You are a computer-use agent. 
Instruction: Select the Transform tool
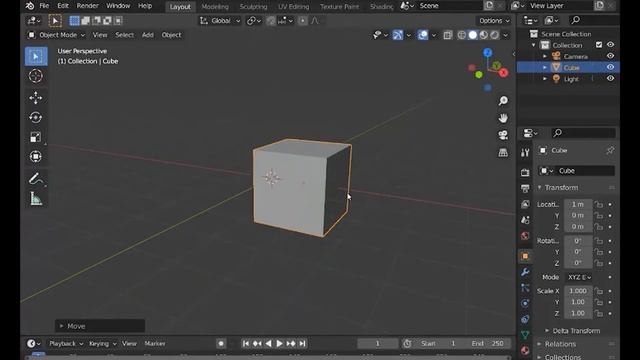pos(36,157)
